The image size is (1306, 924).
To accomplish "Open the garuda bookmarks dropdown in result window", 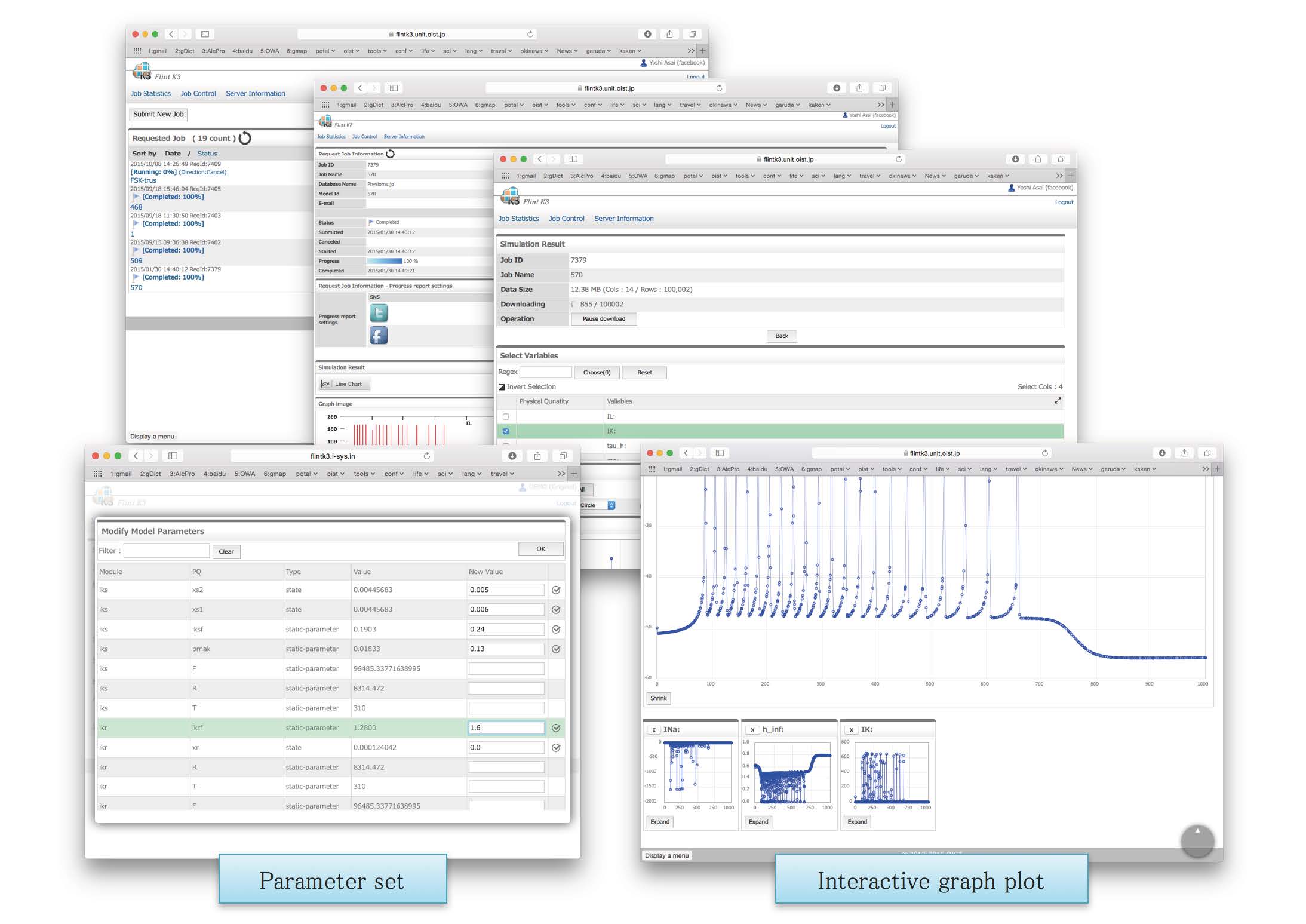I will click(966, 176).
